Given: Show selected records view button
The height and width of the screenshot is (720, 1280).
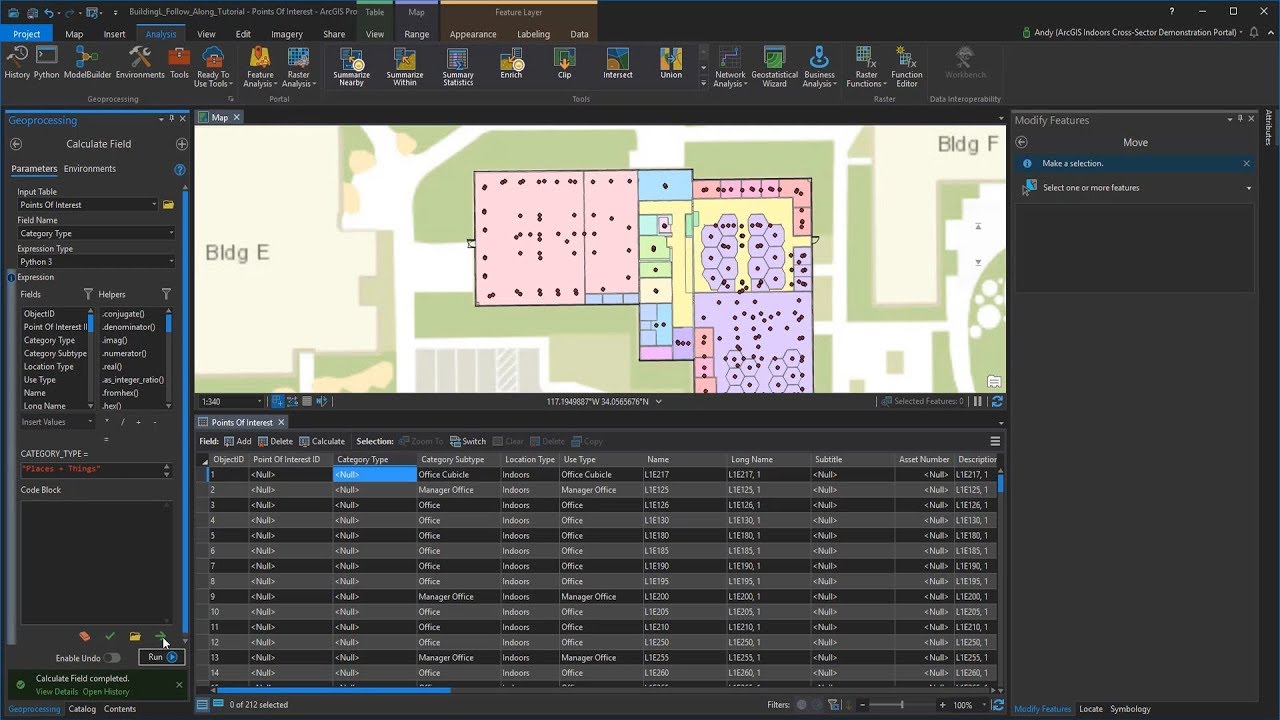Looking at the screenshot, I should (218, 704).
